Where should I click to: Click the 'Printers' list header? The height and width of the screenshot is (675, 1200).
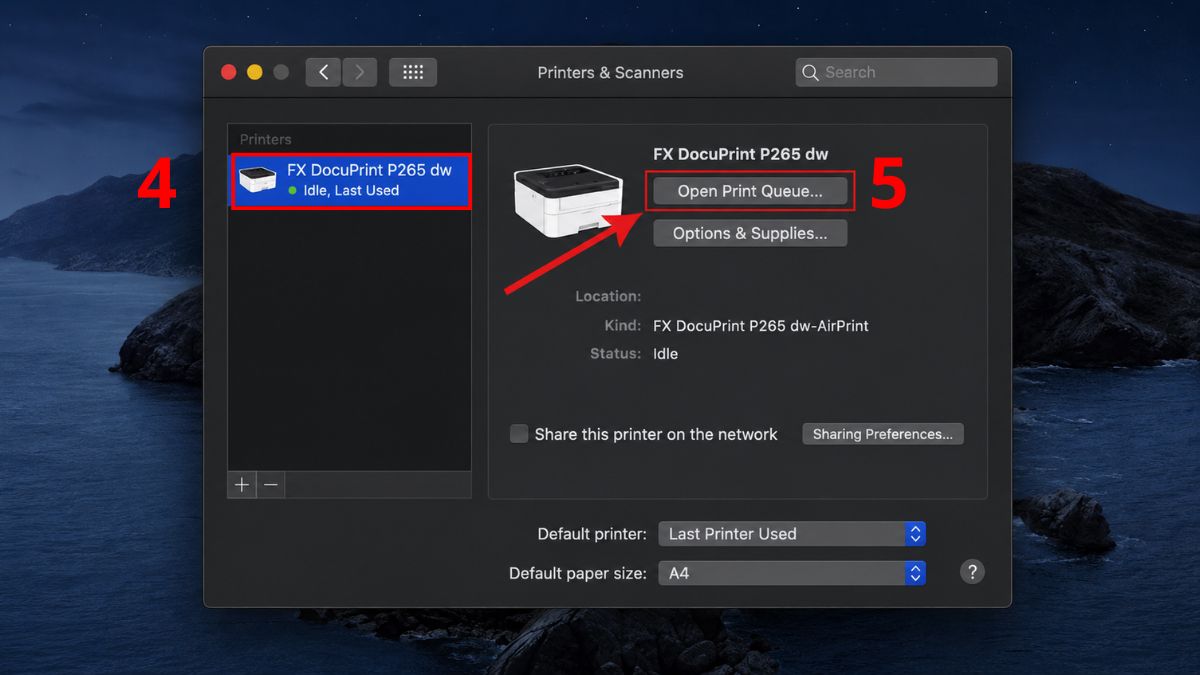pyautogui.click(x=266, y=139)
